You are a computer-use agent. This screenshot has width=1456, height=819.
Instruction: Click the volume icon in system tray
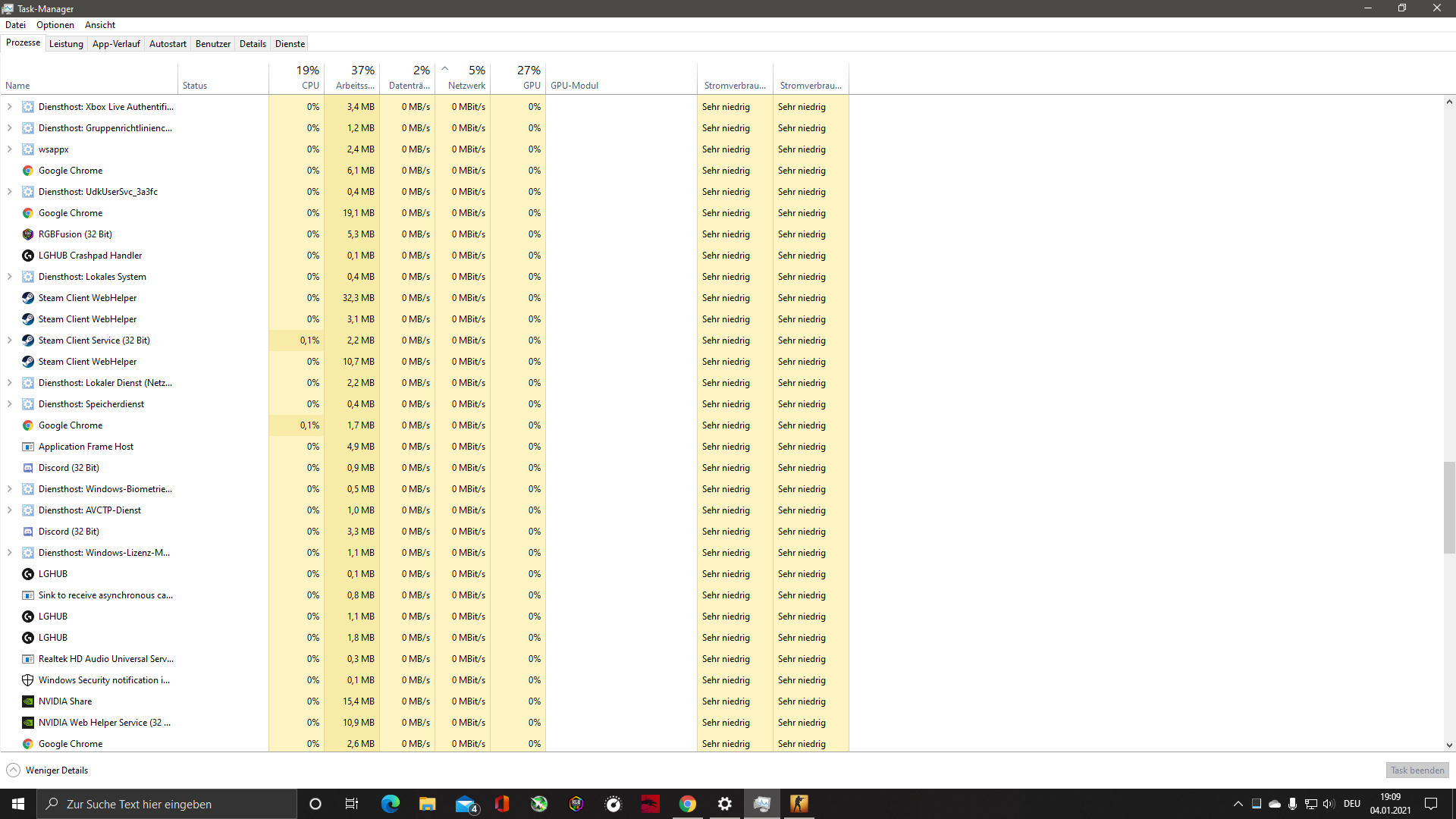coord(1328,804)
